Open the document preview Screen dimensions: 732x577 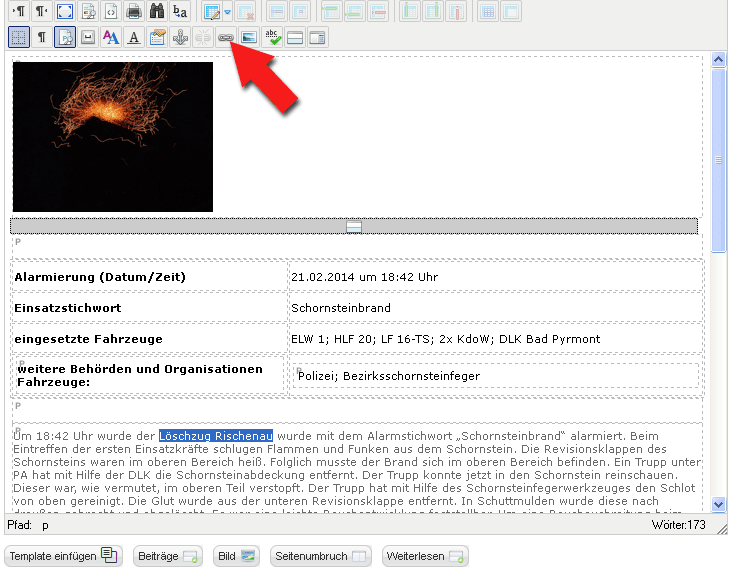coord(88,11)
